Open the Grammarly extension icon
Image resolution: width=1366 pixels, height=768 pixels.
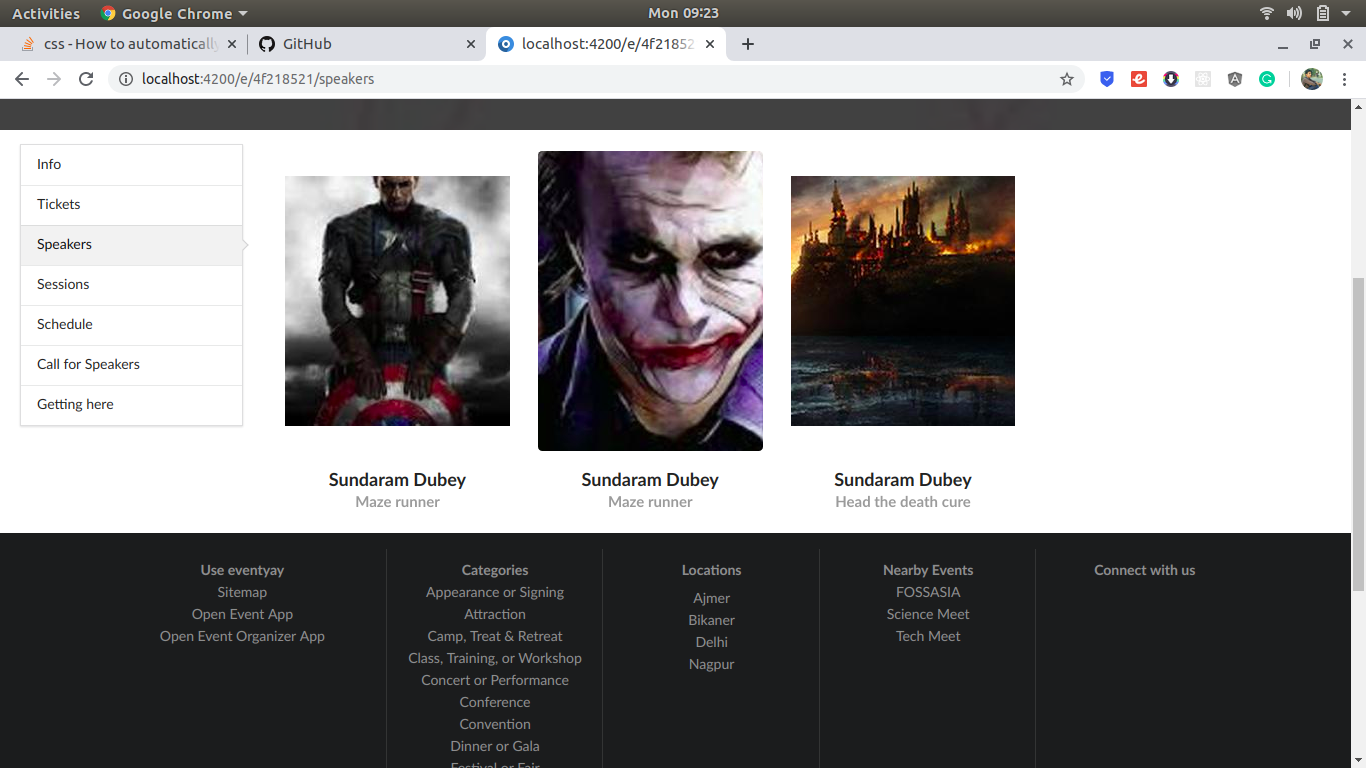(x=1267, y=79)
